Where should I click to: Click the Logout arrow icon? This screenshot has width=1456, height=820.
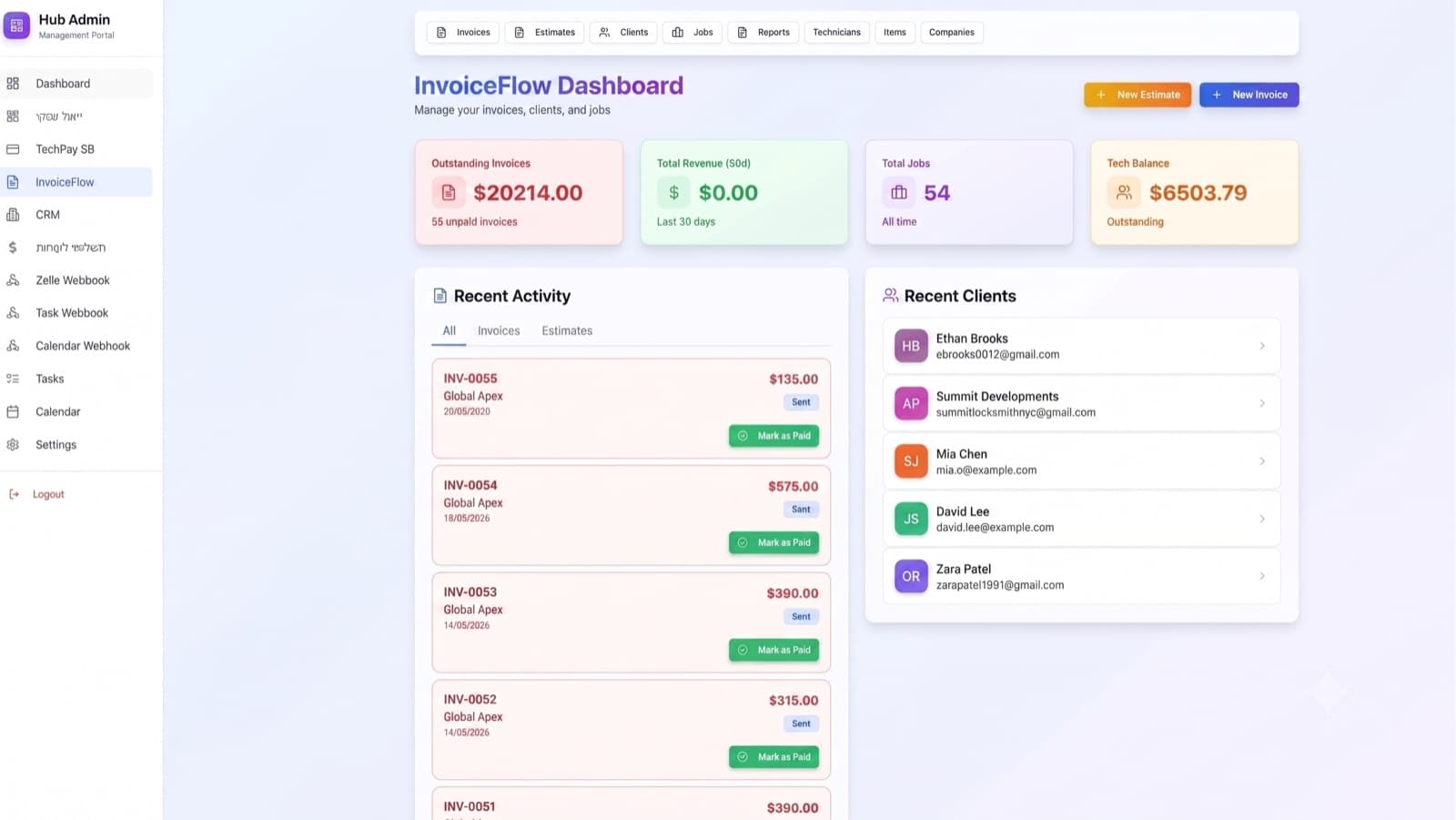coord(14,494)
